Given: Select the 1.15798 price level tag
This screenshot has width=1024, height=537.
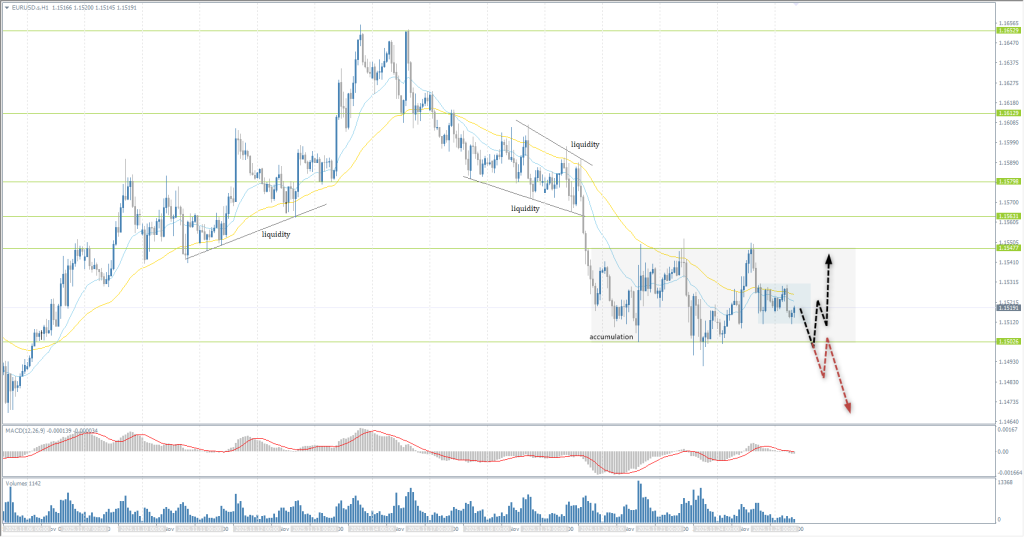Looking at the screenshot, I should 1007,181.
